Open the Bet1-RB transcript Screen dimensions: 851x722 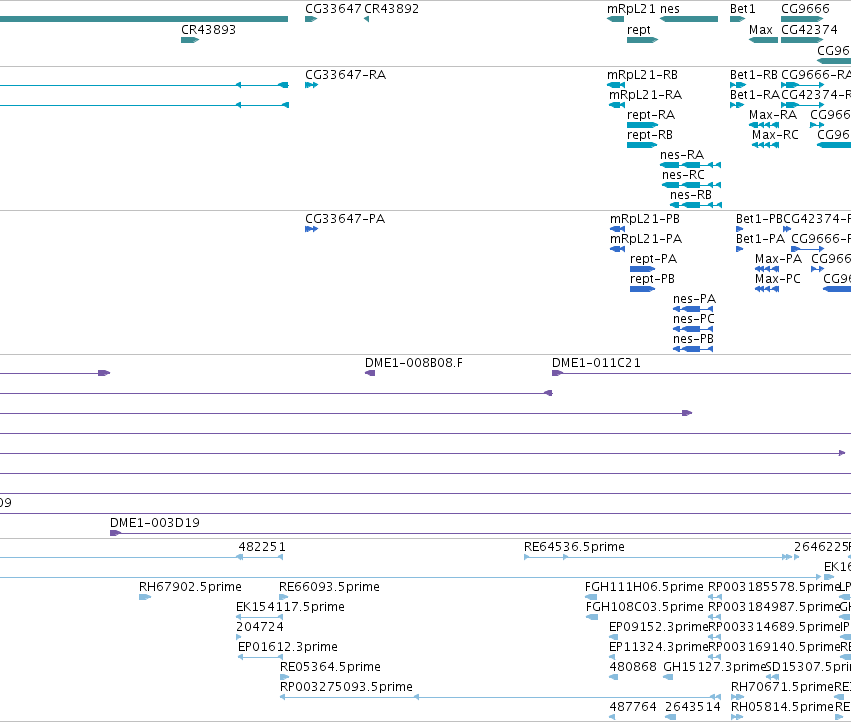738,85
